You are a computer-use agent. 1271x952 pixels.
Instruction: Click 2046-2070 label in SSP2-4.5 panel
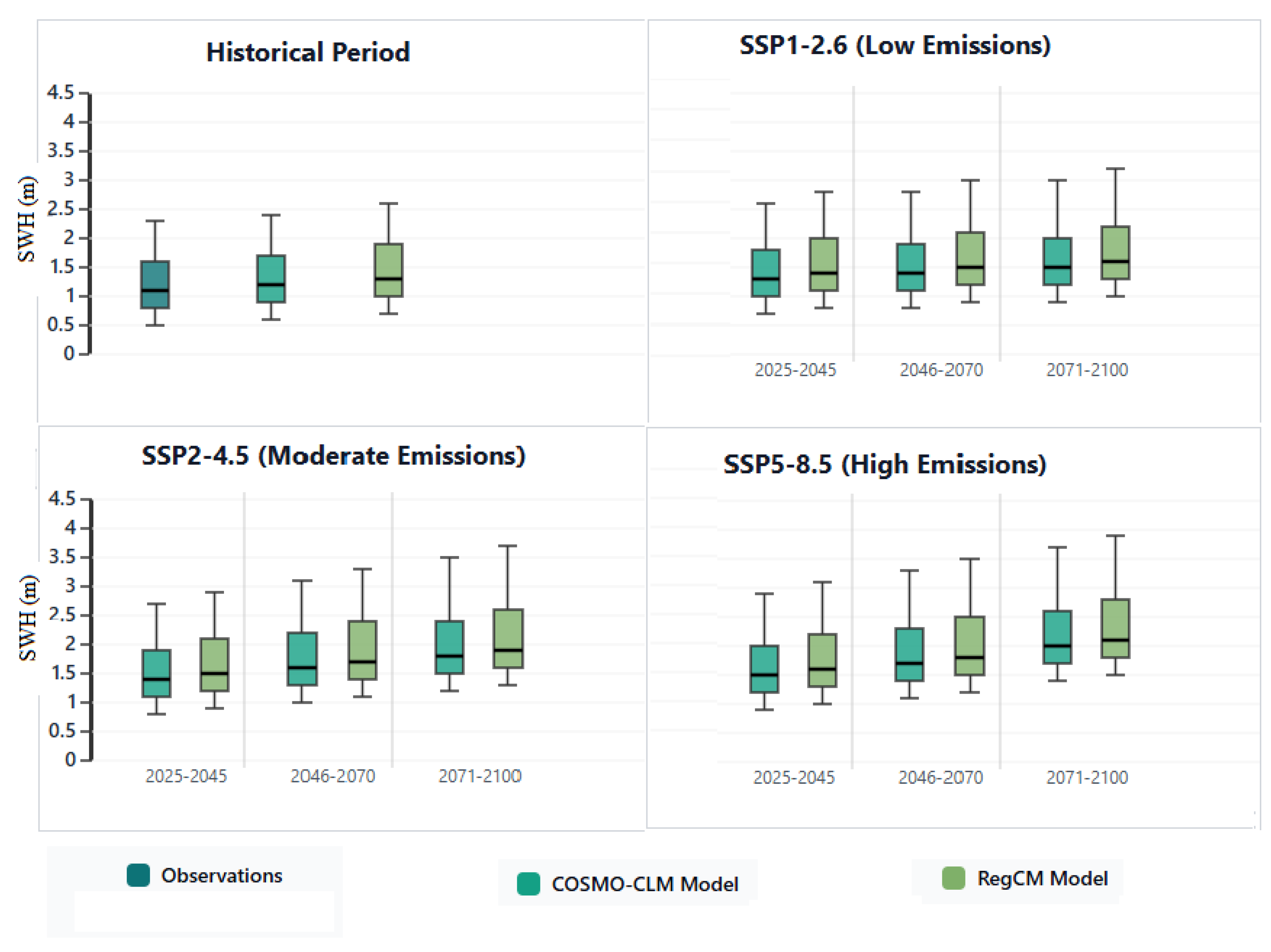pyautogui.click(x=333, y=776)
